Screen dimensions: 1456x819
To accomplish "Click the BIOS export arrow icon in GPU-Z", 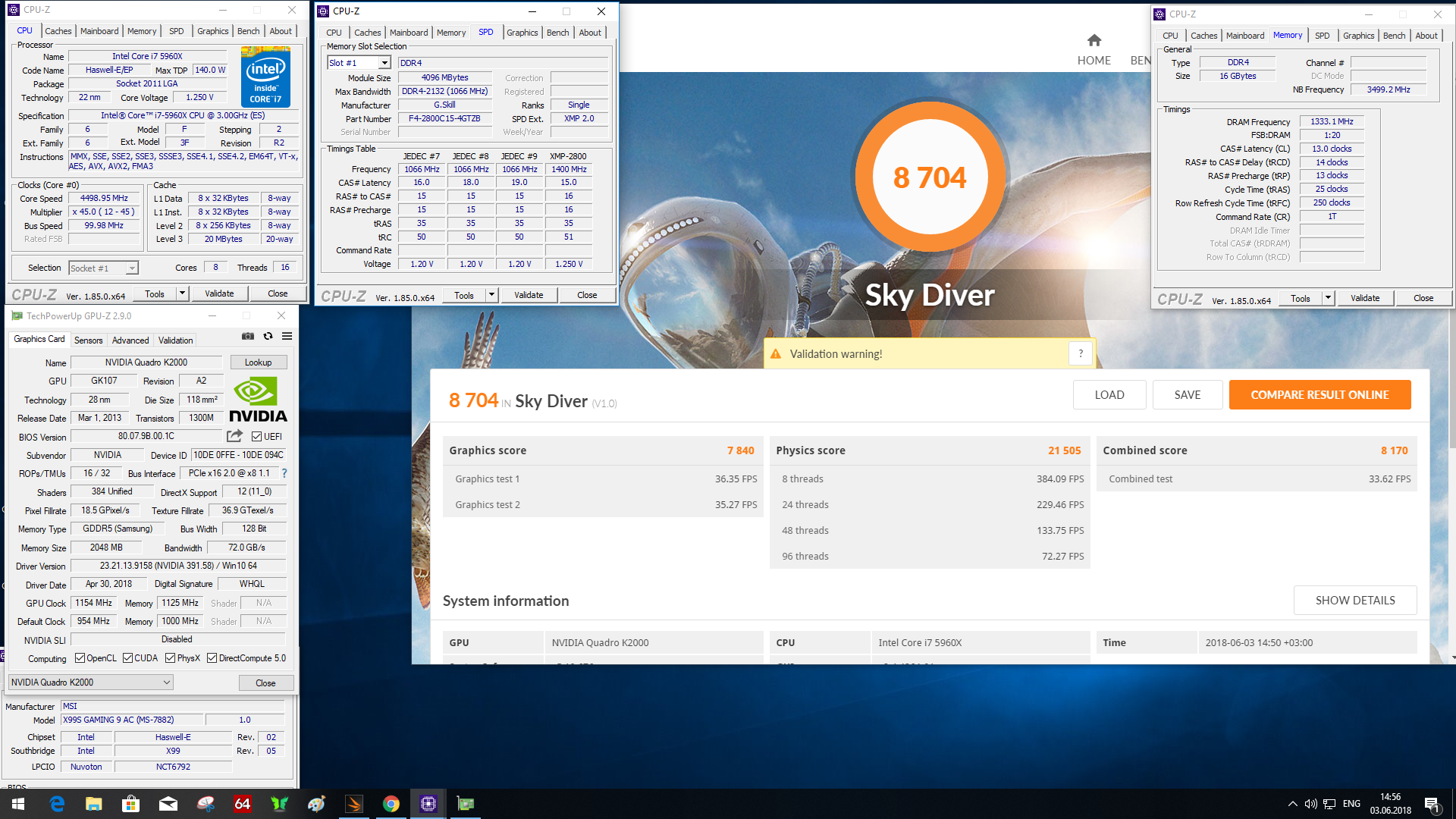I will [234, 436].
